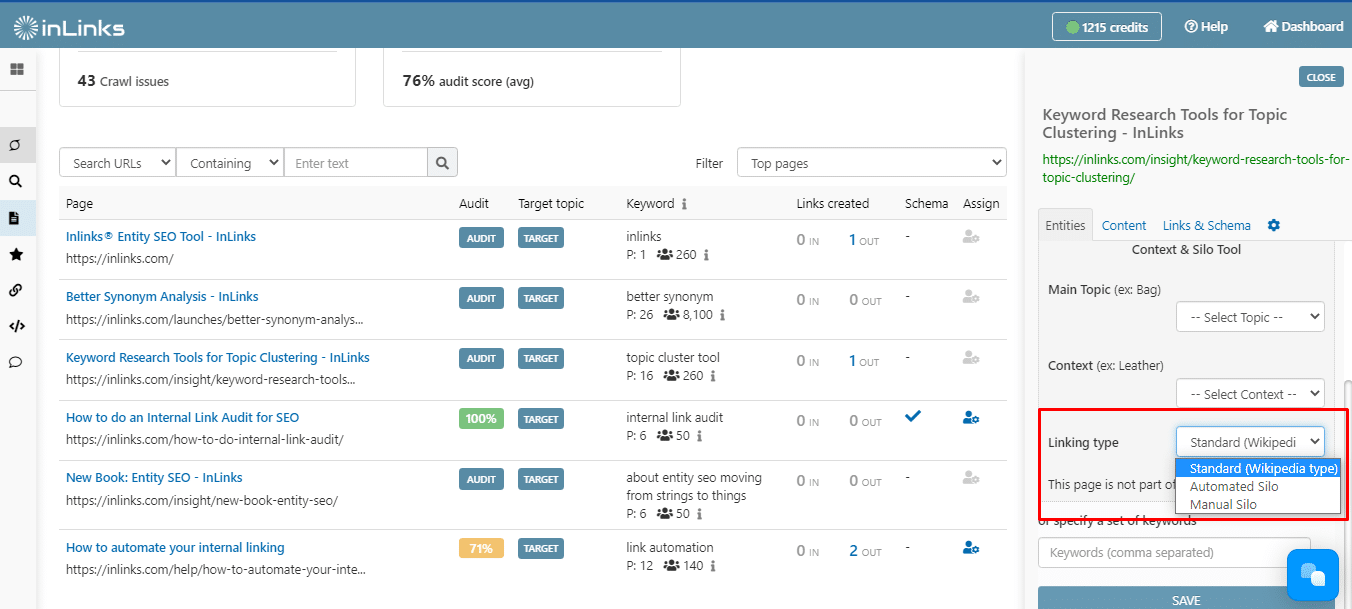Viewport: 1352px width, 609px height.
Task: Select the star icon in left sidebar
Action: click(x=16, y=254)
